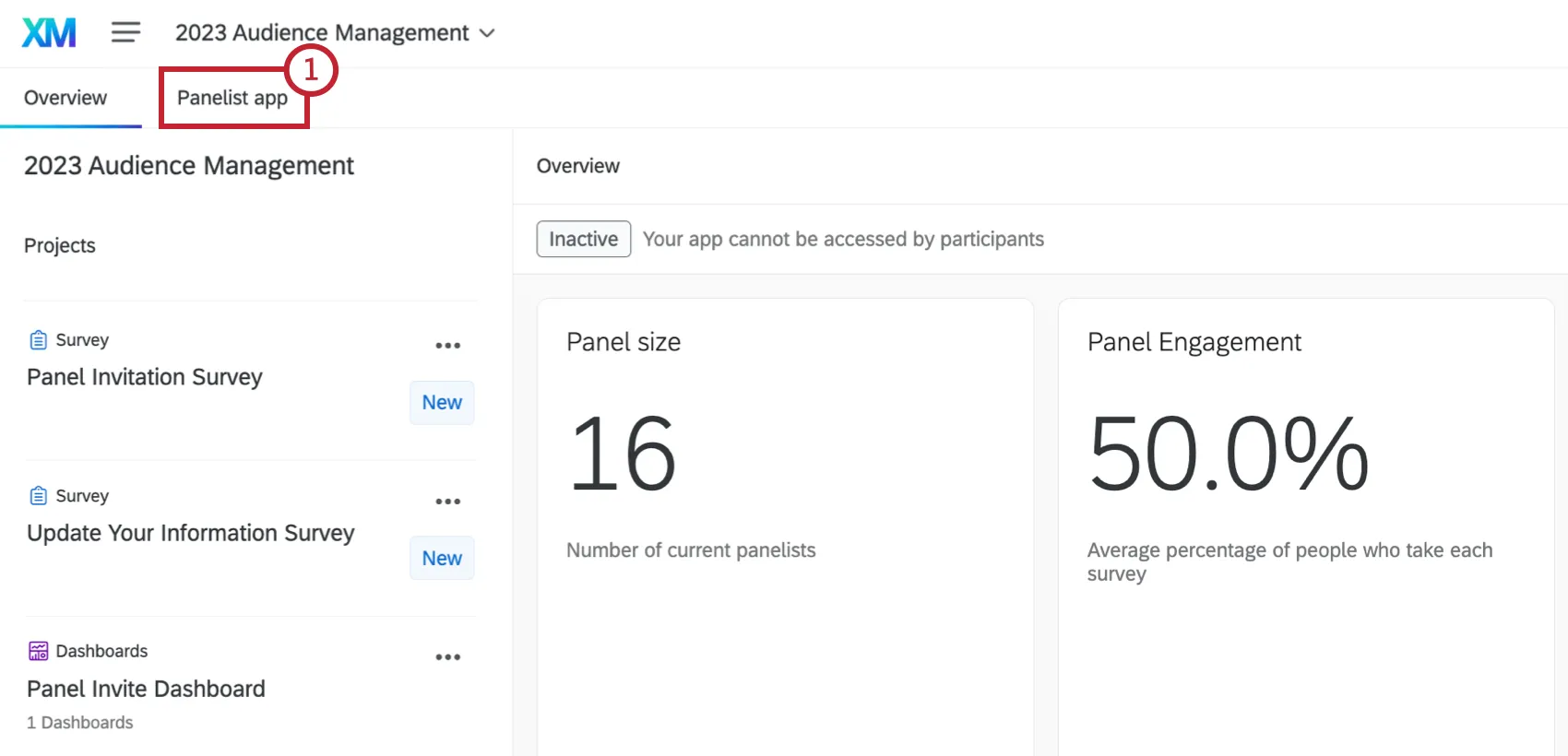The image size is (1568, 756).
Task: Switch to the Panelist app tab
Action: (232, 98)
